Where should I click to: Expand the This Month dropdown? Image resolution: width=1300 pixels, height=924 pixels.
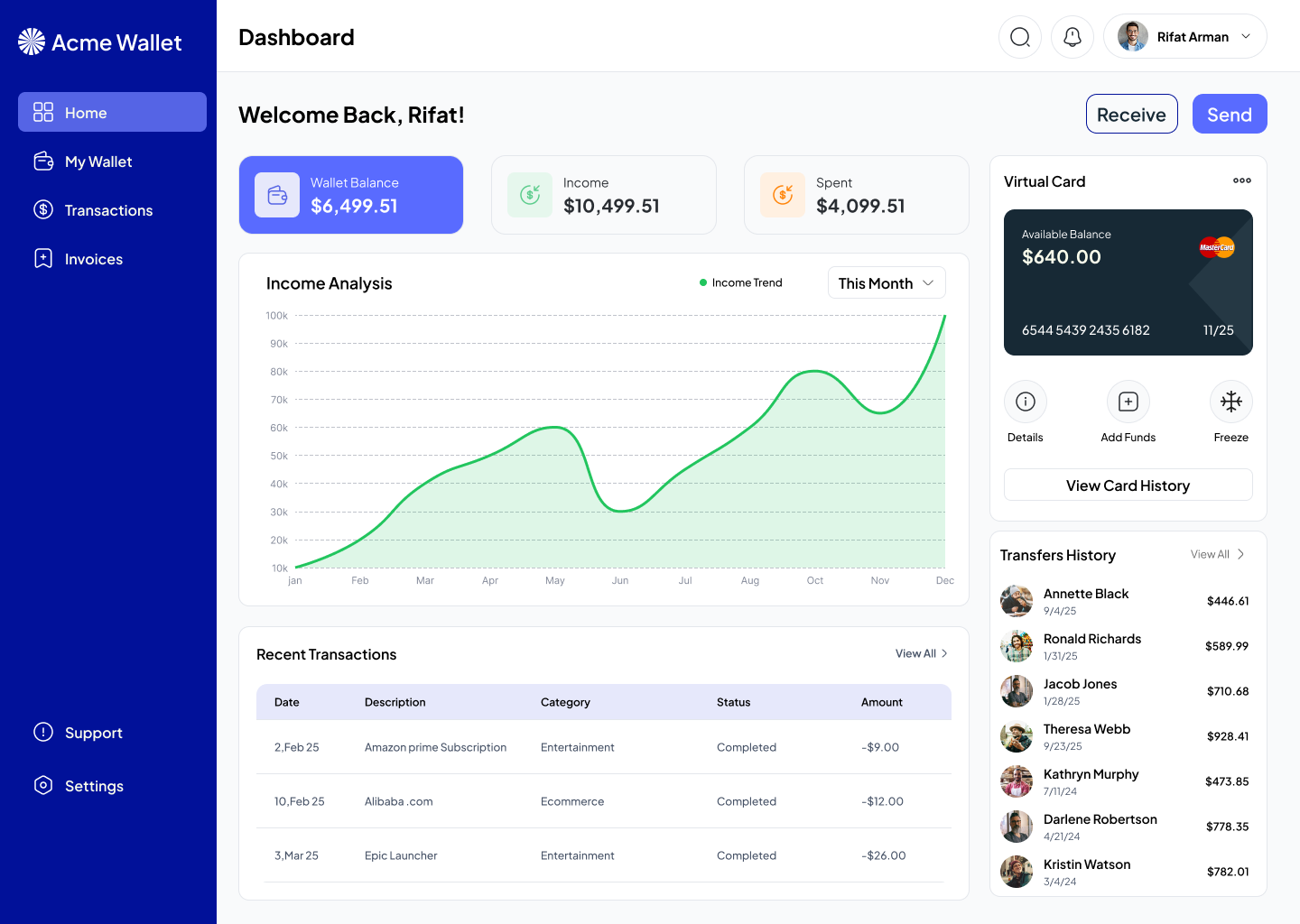(x=886, y=282)
